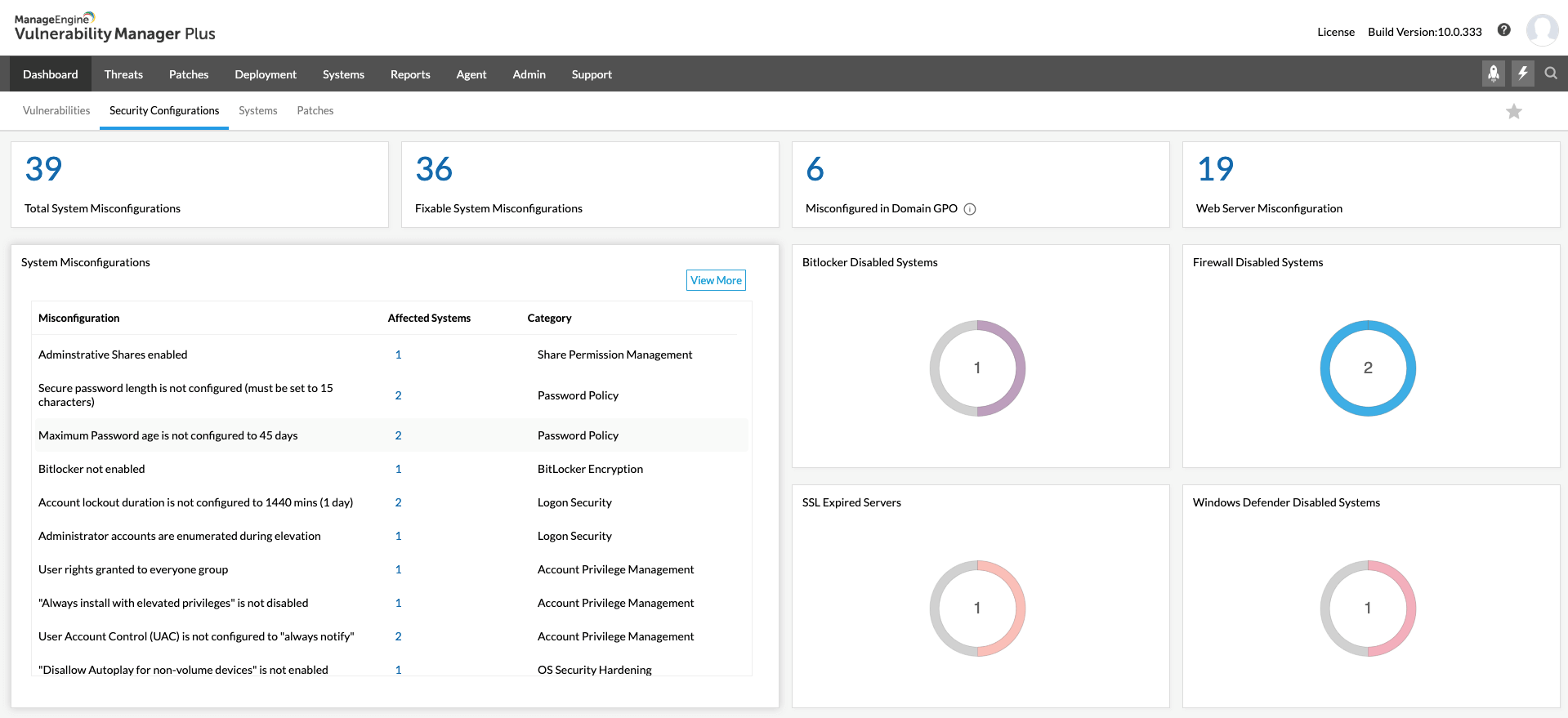
Task: Click the 39 Total System Misconfigurations count
Action: (44, 169)
